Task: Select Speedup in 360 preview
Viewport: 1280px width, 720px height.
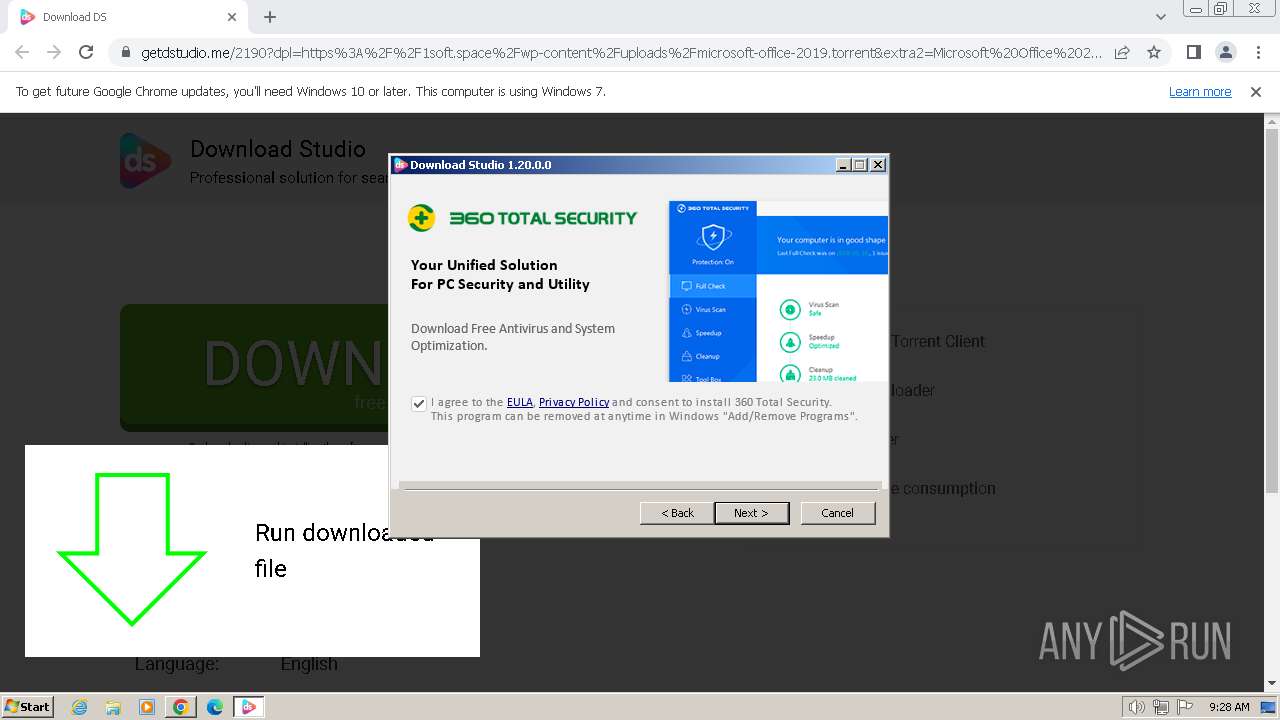Action: coord(712,333)
